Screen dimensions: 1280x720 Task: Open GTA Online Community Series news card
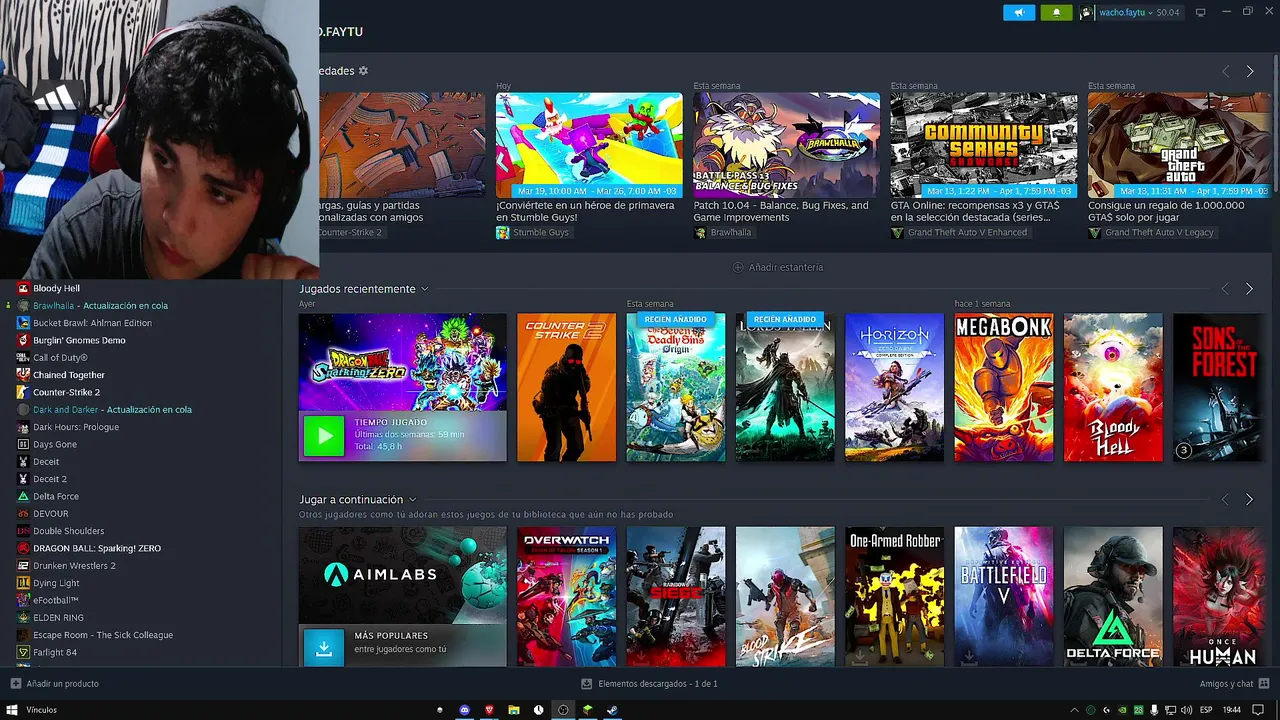click(984, 145)
